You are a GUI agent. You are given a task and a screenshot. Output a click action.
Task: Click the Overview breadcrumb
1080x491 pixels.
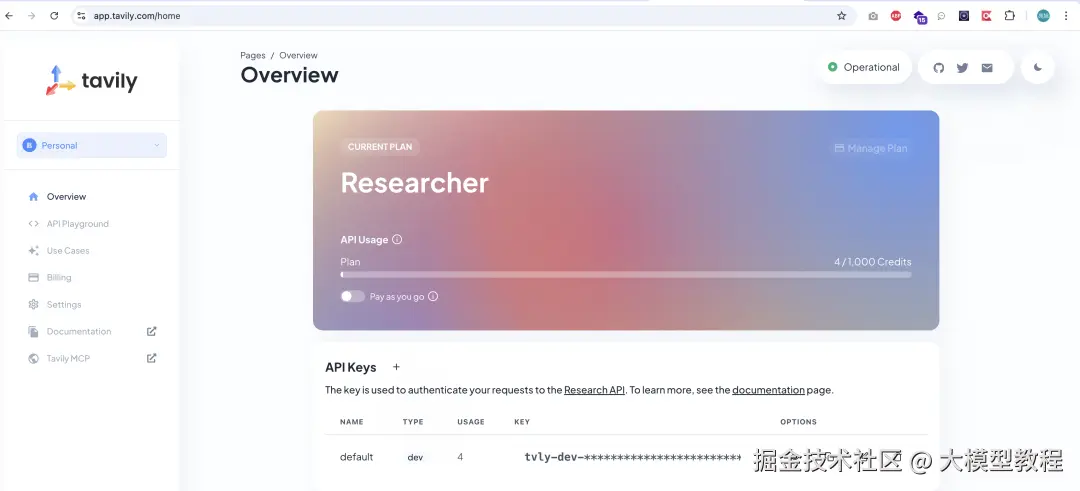click(298, 55)
